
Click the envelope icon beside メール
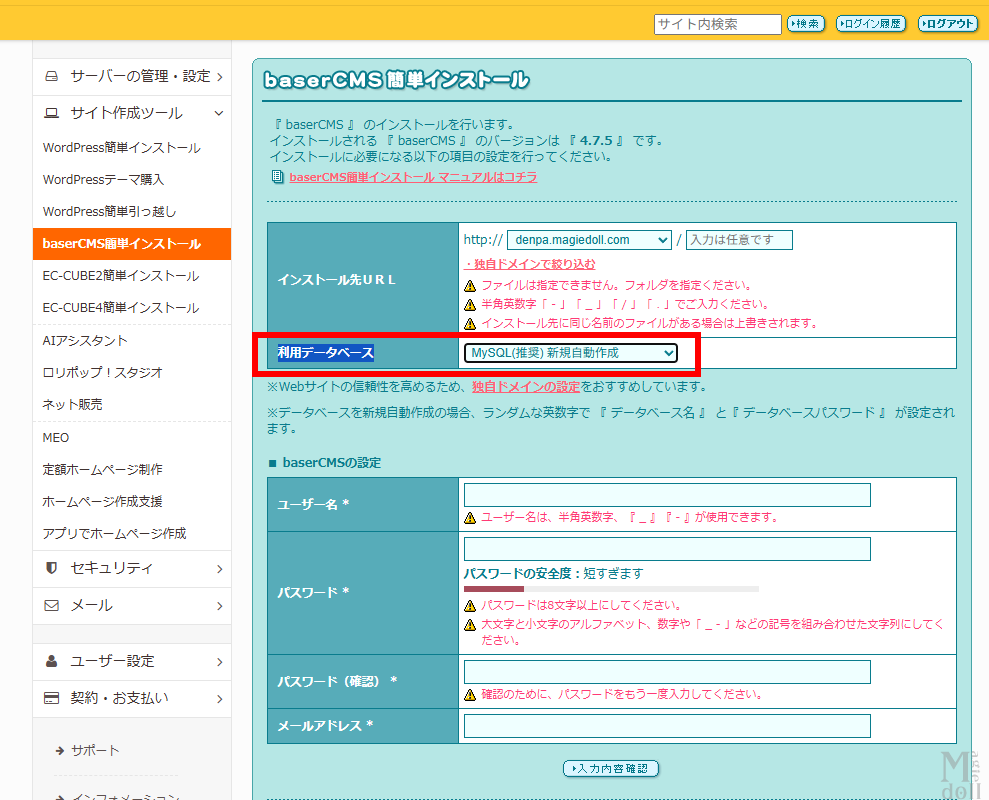(52, 606)
